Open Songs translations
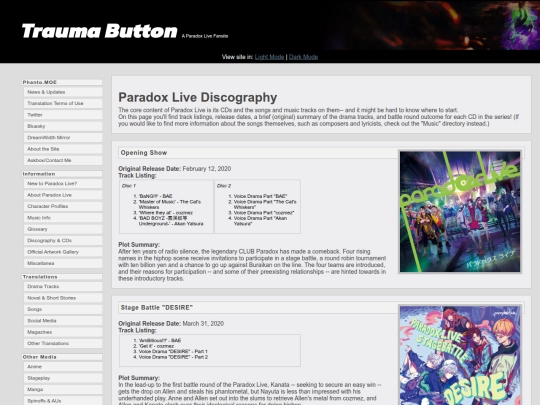540x405 pixels. pos(63,309)
